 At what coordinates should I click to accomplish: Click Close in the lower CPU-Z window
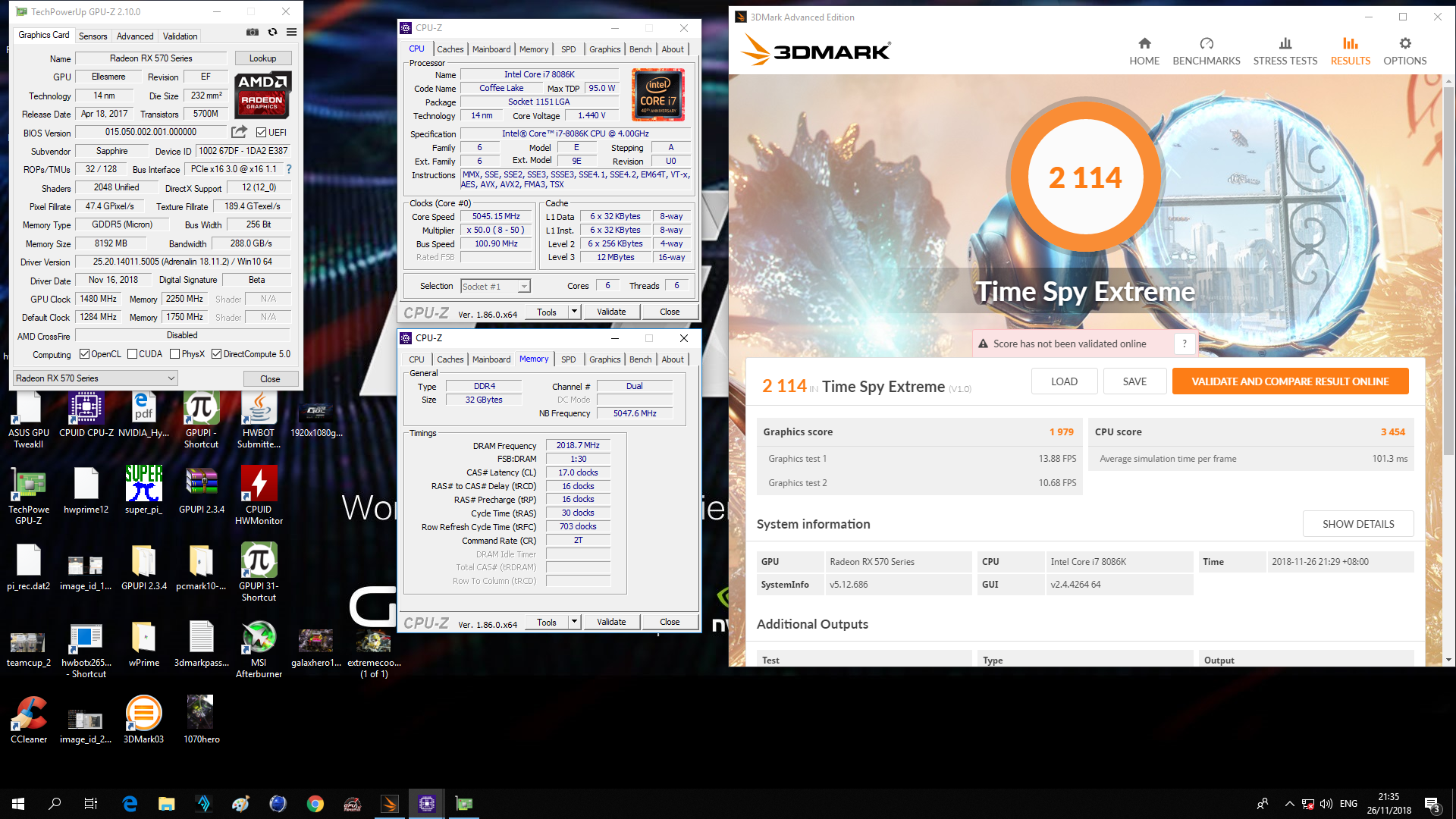[670, 622]
